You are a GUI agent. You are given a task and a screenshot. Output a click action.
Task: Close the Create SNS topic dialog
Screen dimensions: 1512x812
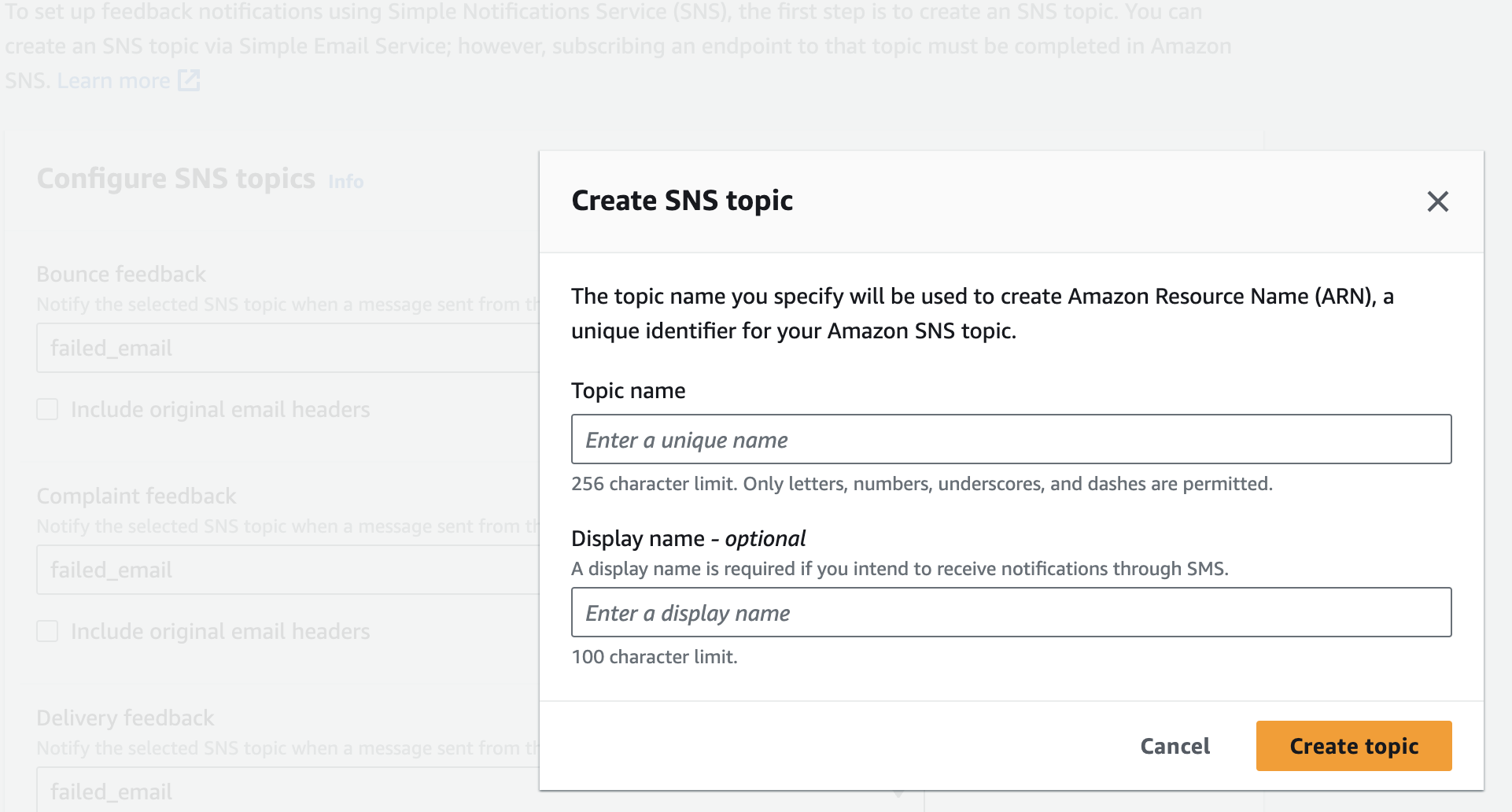pos(1437,201)
